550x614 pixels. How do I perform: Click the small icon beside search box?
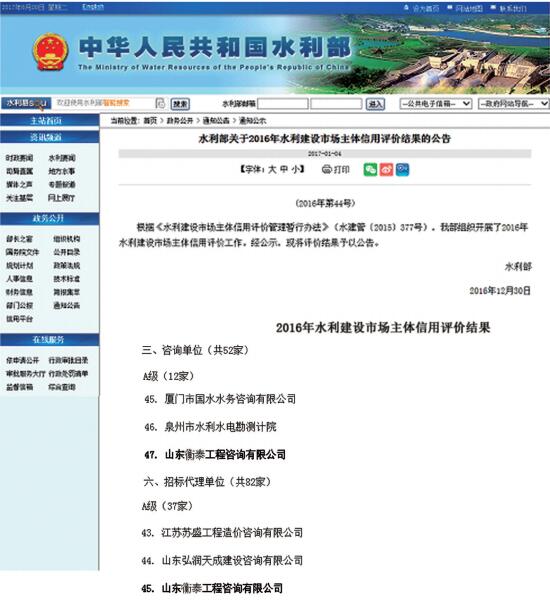pyautogui.click(x=160, y=103)
